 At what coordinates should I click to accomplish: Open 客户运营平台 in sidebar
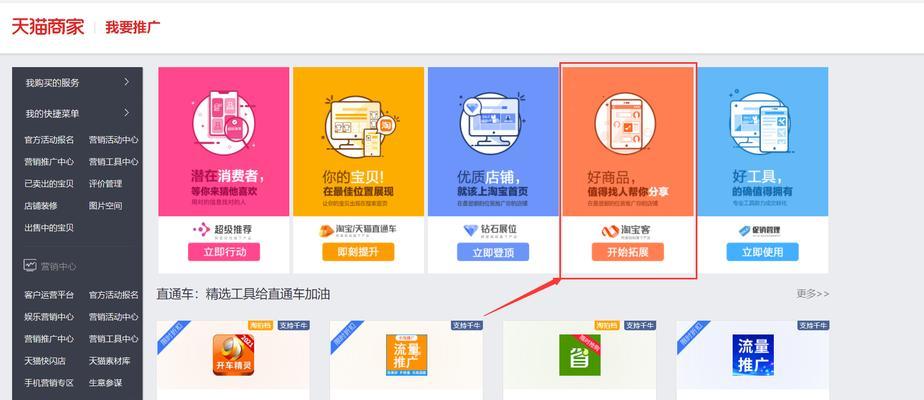click(x=49, y=295)
